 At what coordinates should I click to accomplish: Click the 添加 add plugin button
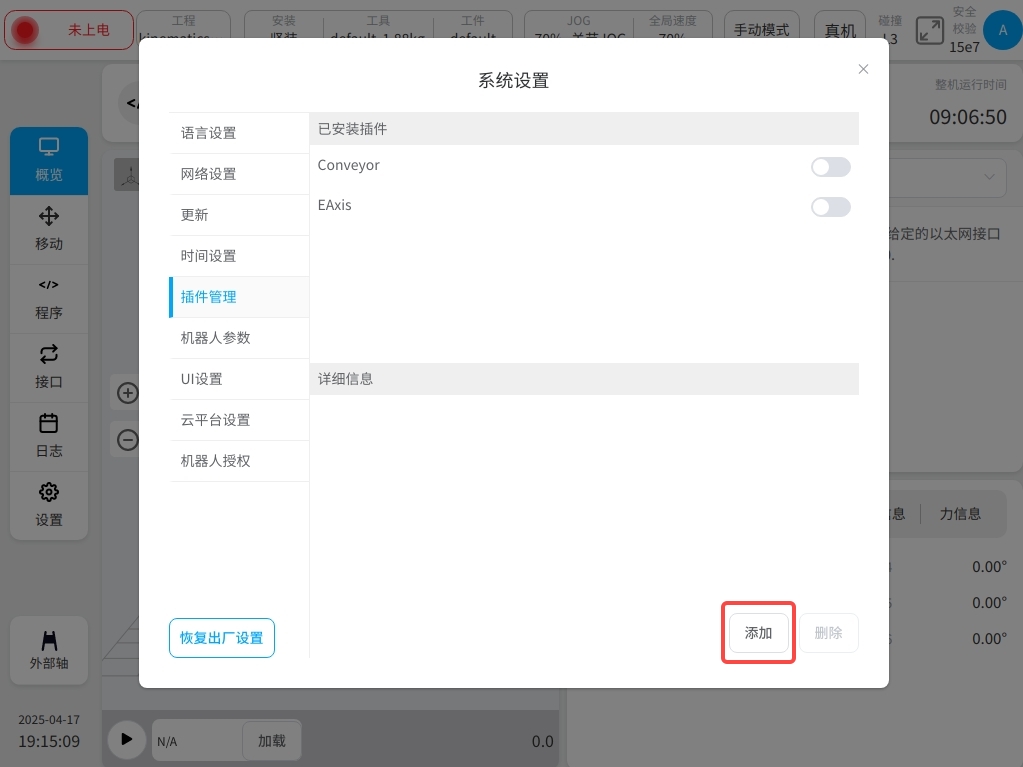point(759,633)
